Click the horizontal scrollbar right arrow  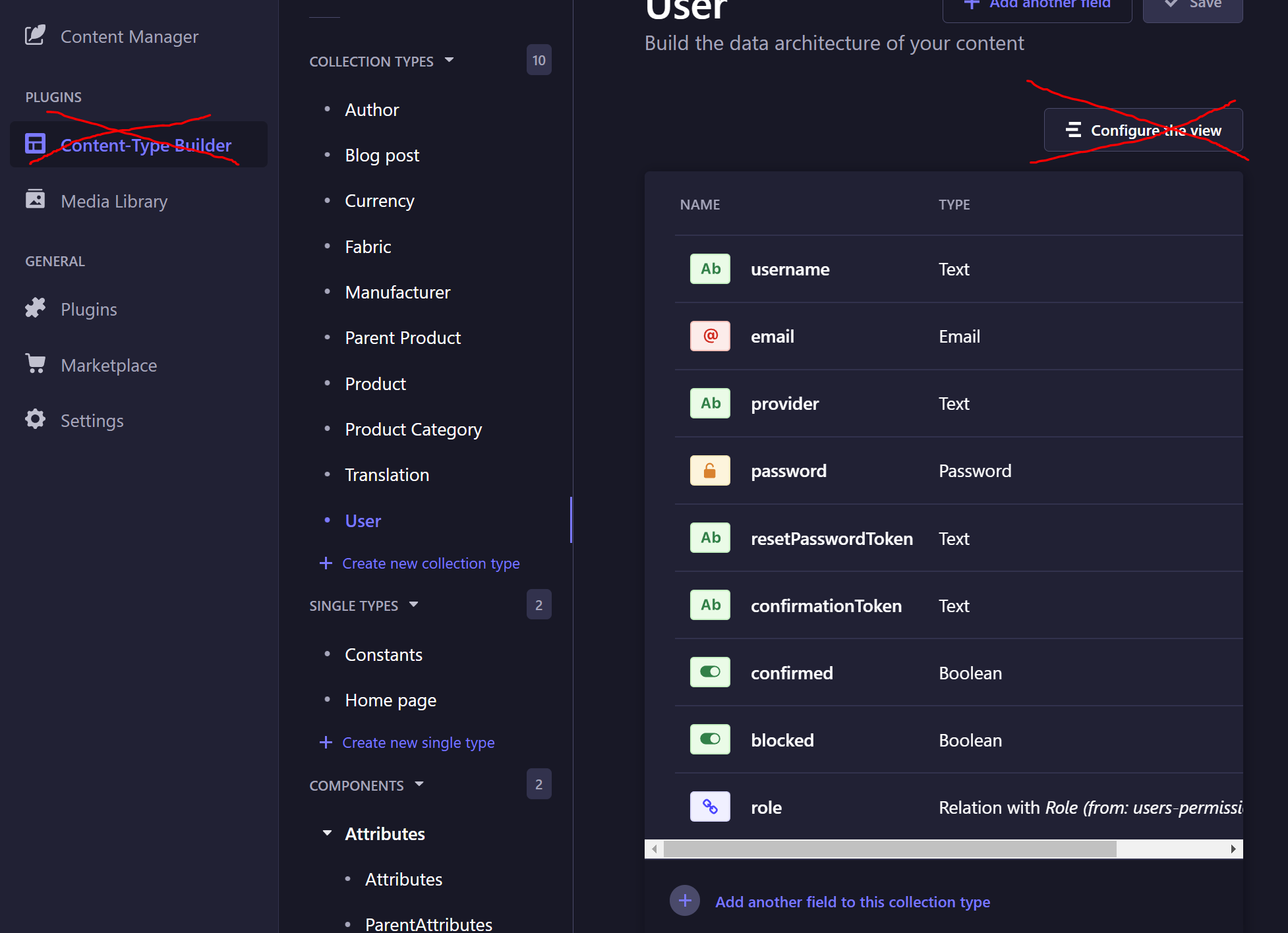(x=1233, y=849)
